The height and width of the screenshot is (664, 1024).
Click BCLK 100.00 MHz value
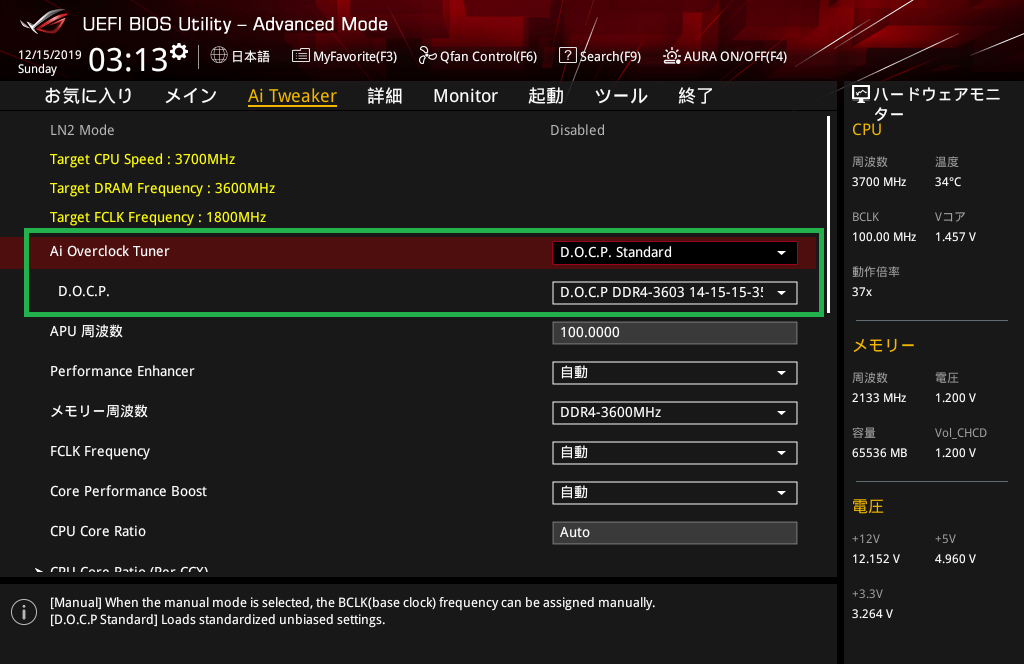coord(884,237)
